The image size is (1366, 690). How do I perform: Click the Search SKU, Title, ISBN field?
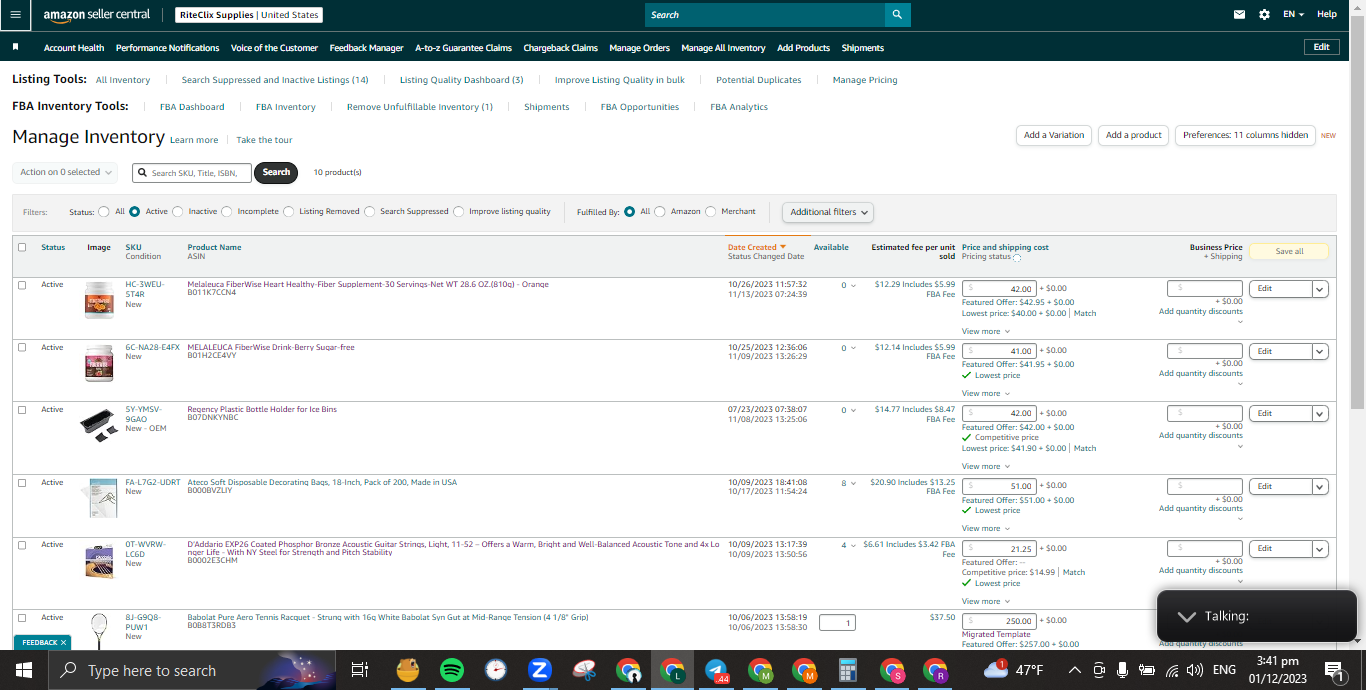click(191, 172)
